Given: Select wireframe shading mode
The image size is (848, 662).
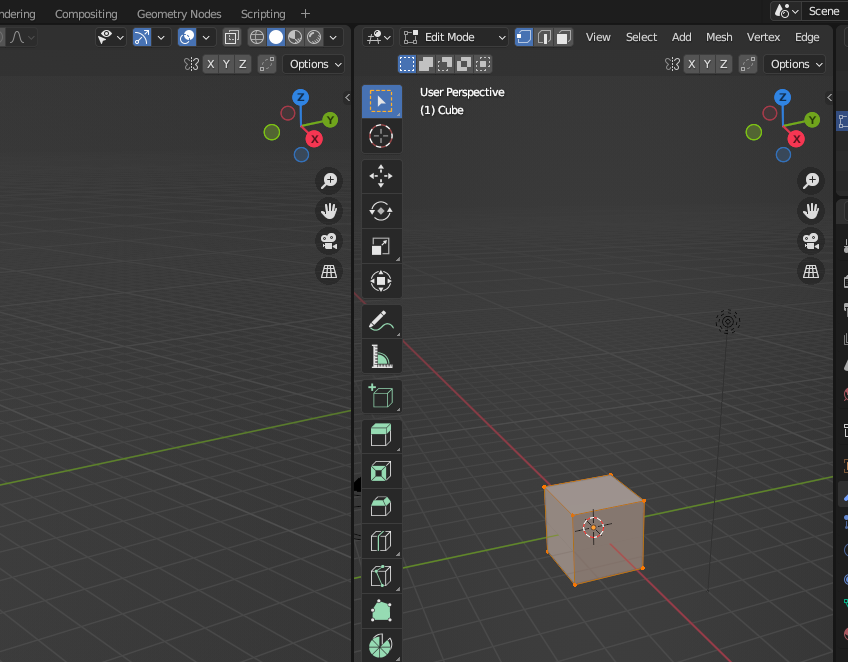Looking at the screenshot, I should tap(257, 37).
